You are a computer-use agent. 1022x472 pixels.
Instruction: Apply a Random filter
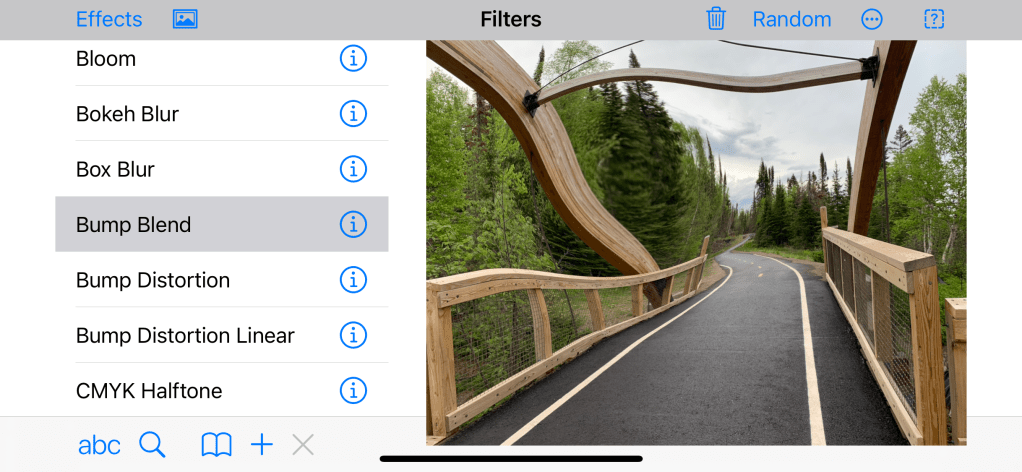(792, 20)
